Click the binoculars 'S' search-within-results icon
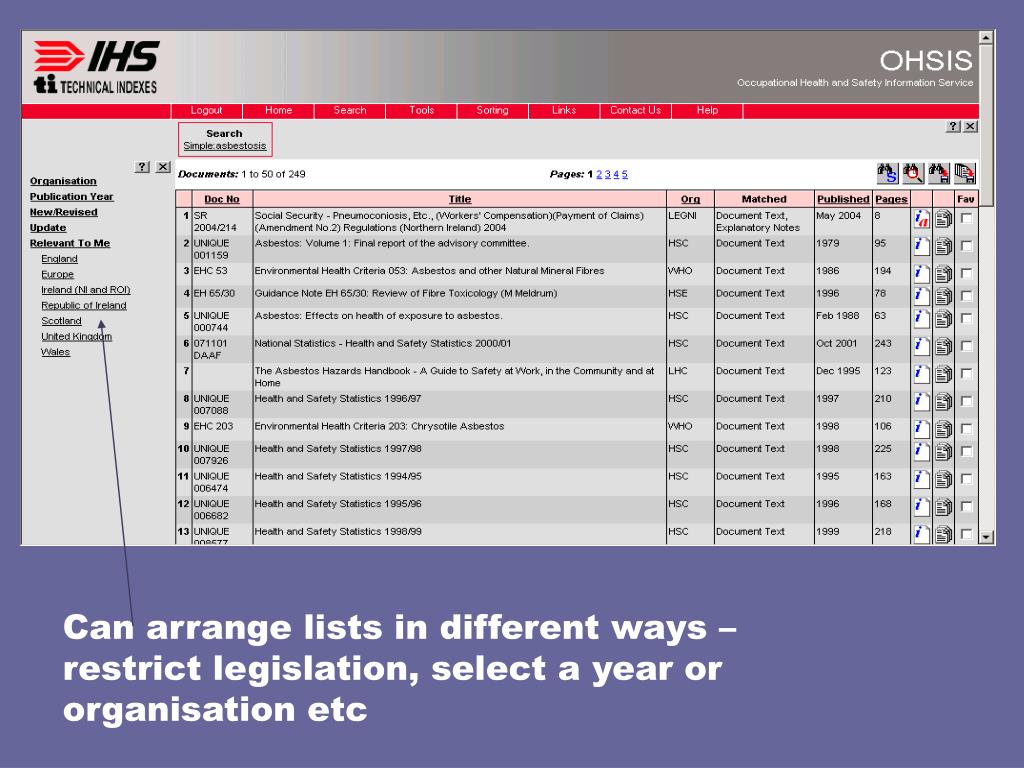This screenshot has height=768, width=1024. point(887,174)
